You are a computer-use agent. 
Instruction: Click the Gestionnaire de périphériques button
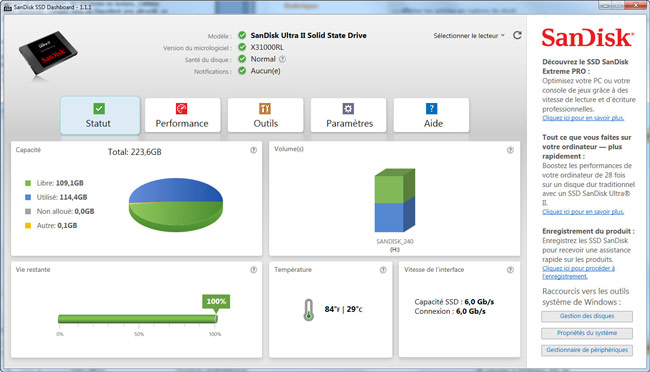587,350
